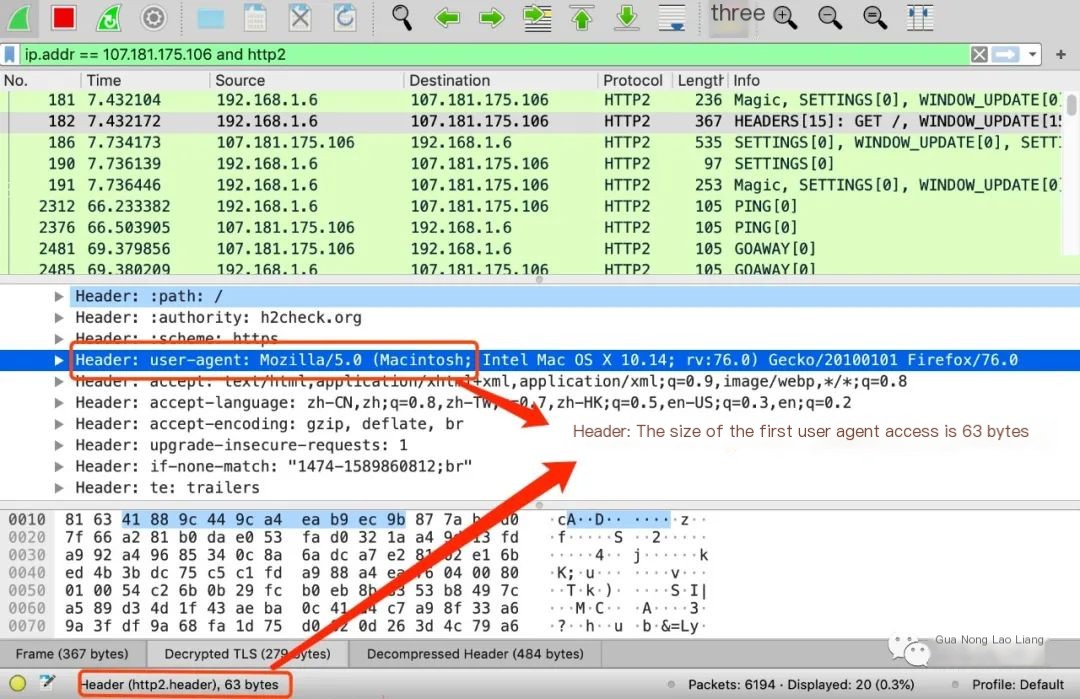This screenshot has width=1080, height=699.
Task: Expand upgrade-insecure-requests header
Action: pos(59,446)
